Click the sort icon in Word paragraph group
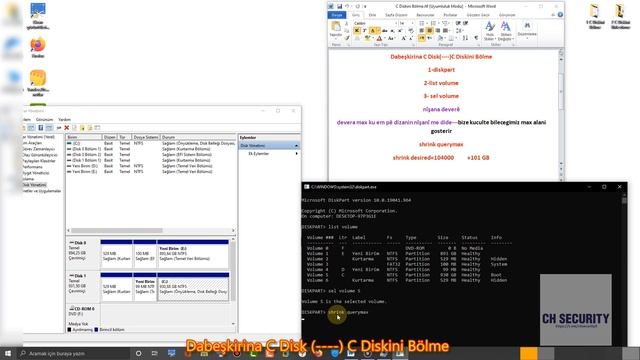Viewport: 640px width, 360px height. [x=465, y=38]
